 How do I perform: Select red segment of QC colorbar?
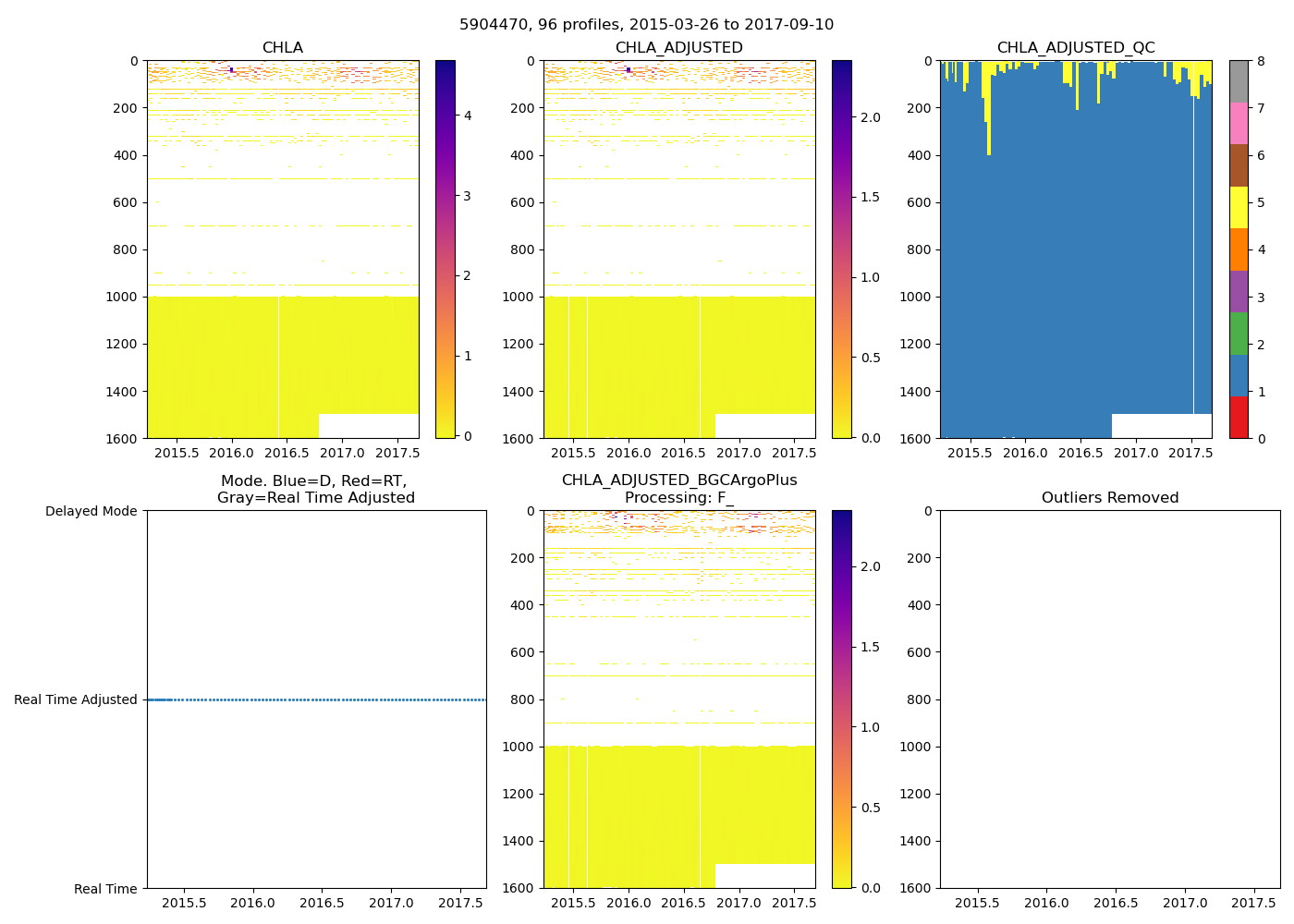tap(1239, 417)
